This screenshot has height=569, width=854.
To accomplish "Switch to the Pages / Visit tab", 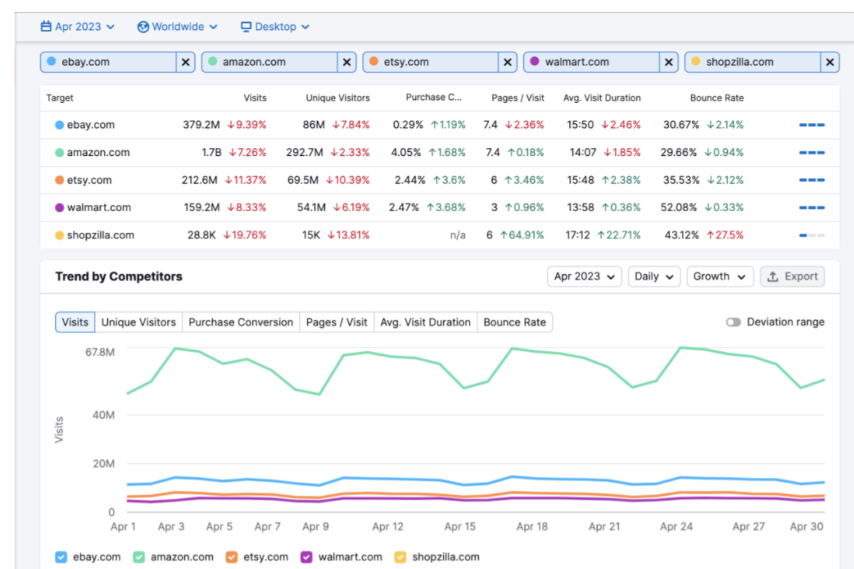I will coord(337,322).
